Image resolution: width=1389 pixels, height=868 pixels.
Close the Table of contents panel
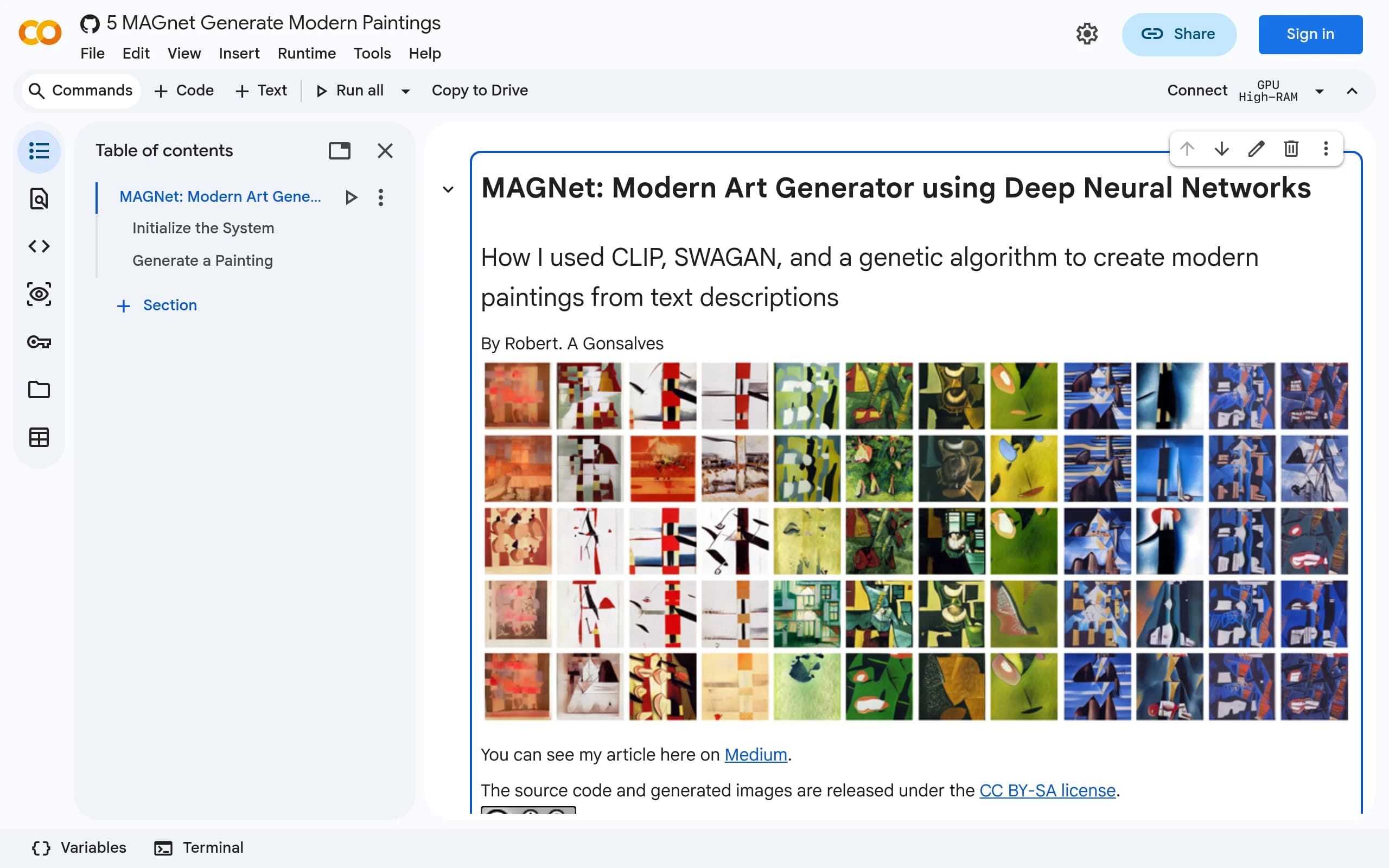(x=385, y=150)
